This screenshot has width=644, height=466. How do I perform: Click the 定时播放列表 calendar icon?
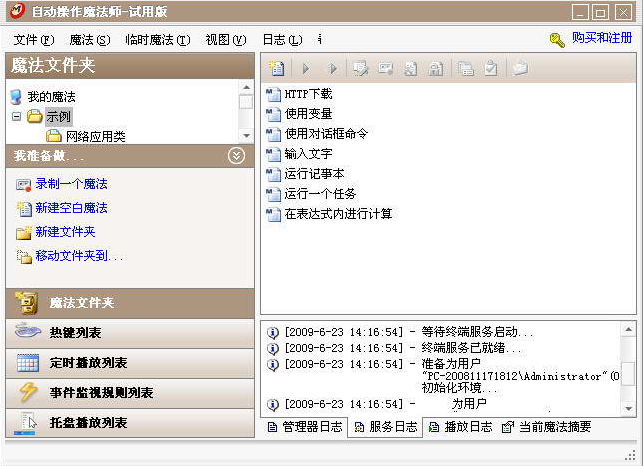[27, 363]
